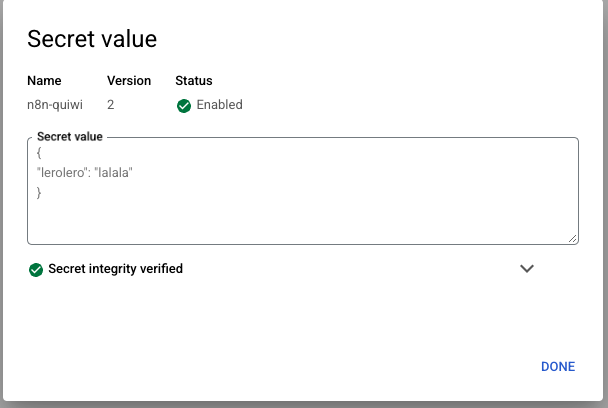Click the Secret integrity verified label
This screenshot has width=608, height=408.
click(x=116, y=269)
